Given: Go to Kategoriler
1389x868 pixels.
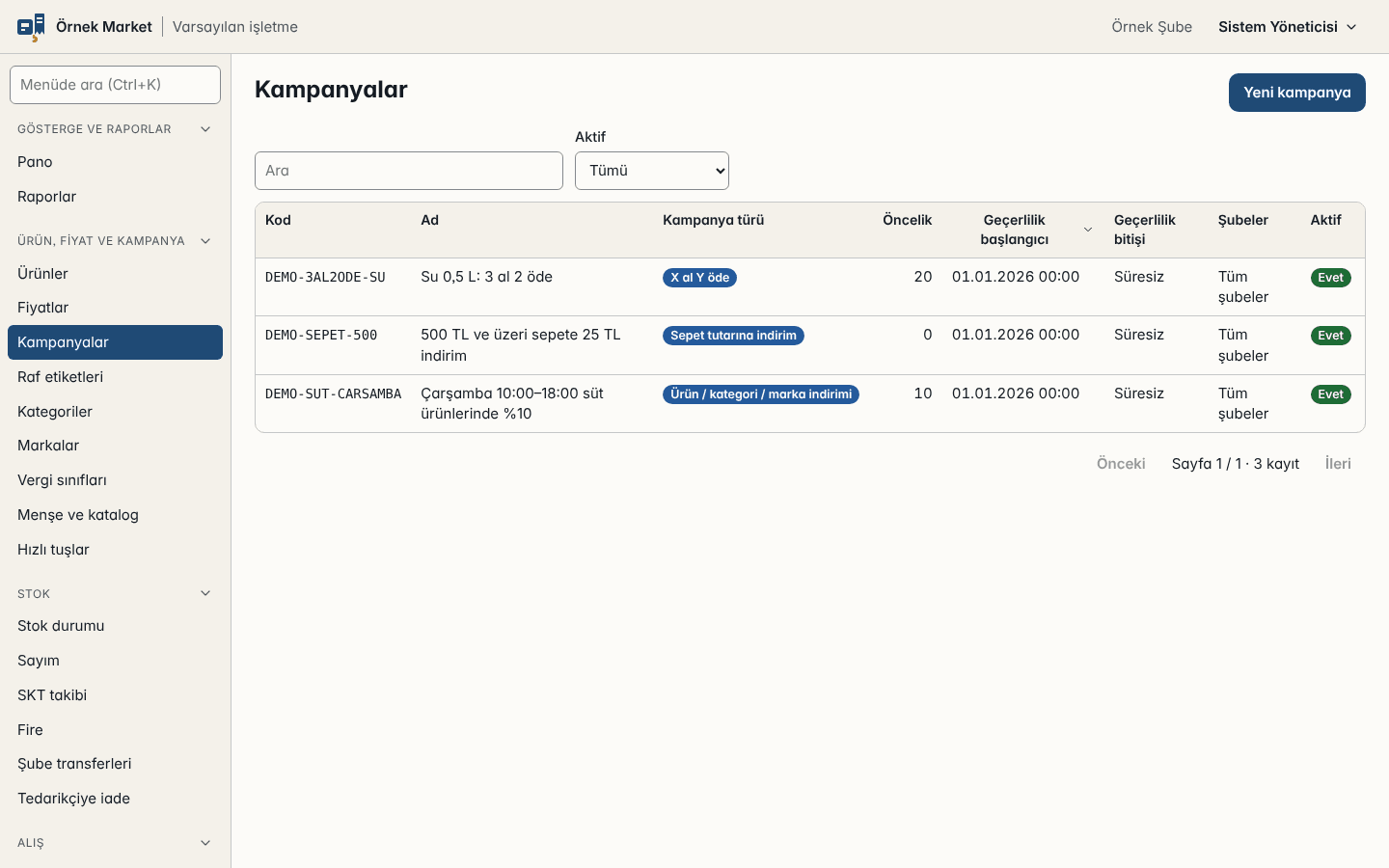Looking at the screenshot, I should 115,412.
